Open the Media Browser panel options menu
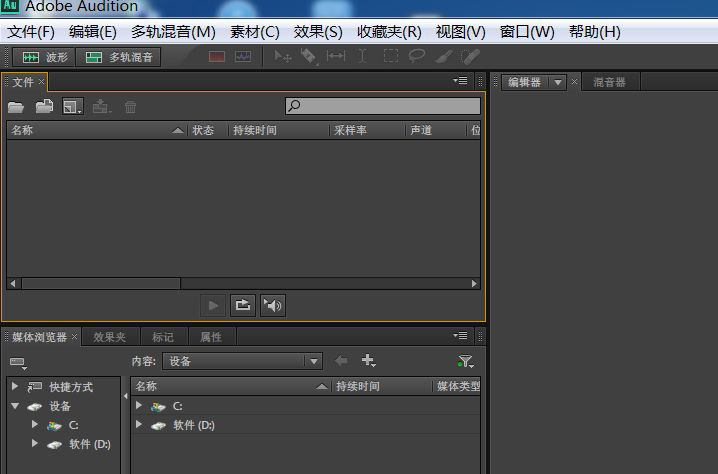 [460, 336]
